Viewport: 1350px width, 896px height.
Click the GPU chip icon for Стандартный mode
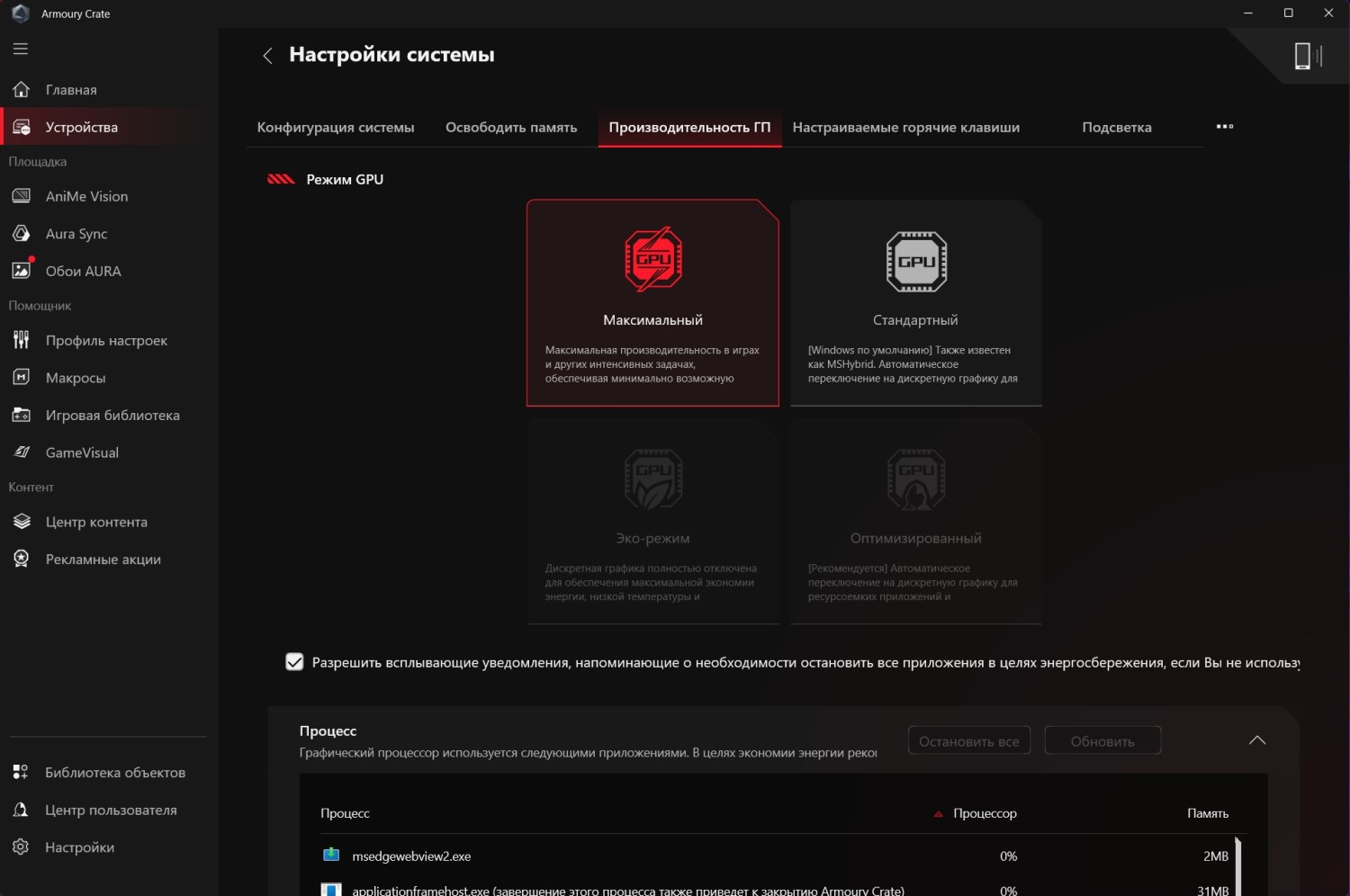coord(916,262)
